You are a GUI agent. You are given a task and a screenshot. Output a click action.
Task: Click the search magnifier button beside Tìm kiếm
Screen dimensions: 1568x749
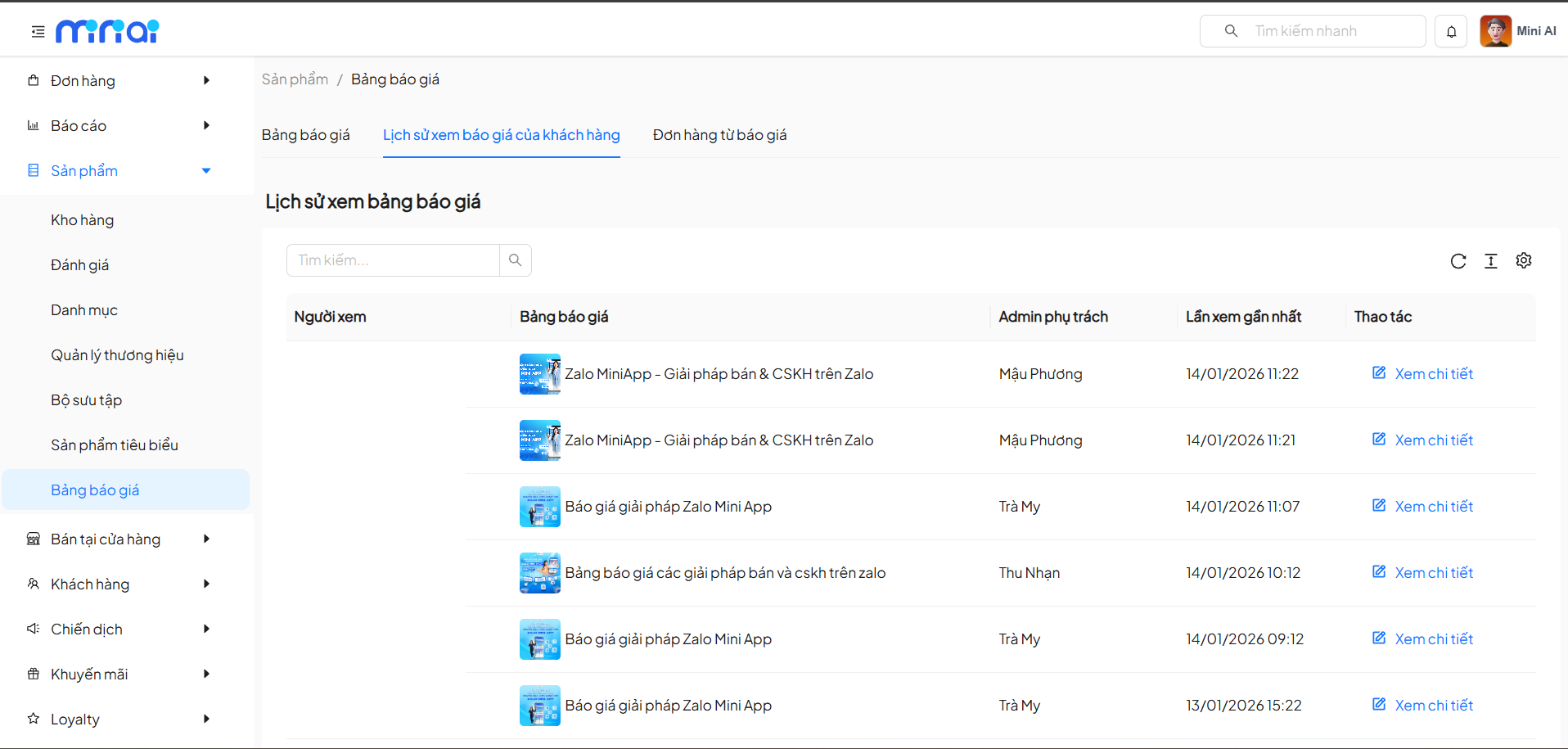[x=515, y=260]
